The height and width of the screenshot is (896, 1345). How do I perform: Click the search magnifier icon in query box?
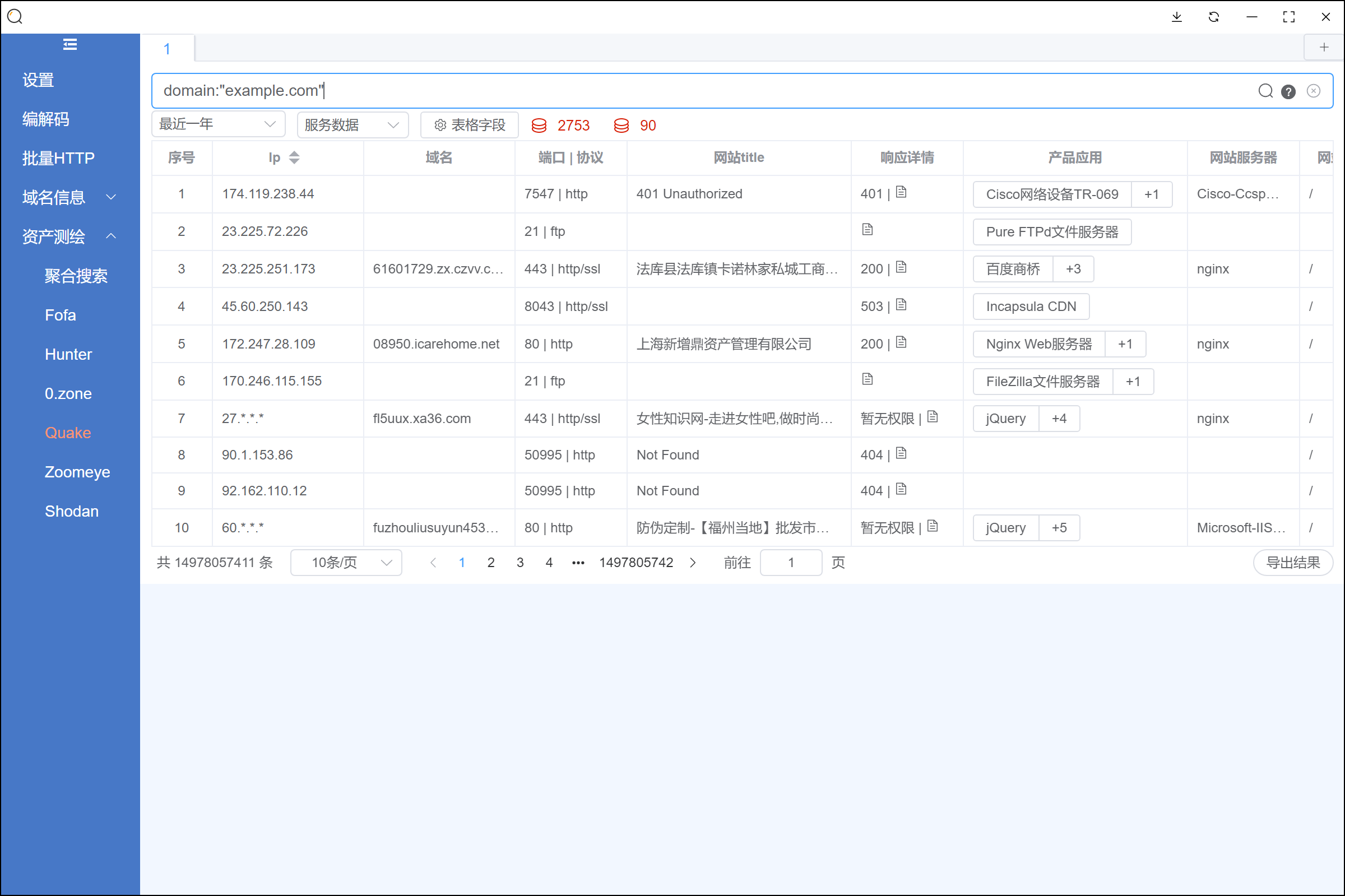pyautogui.click(x=1265, y=91)
